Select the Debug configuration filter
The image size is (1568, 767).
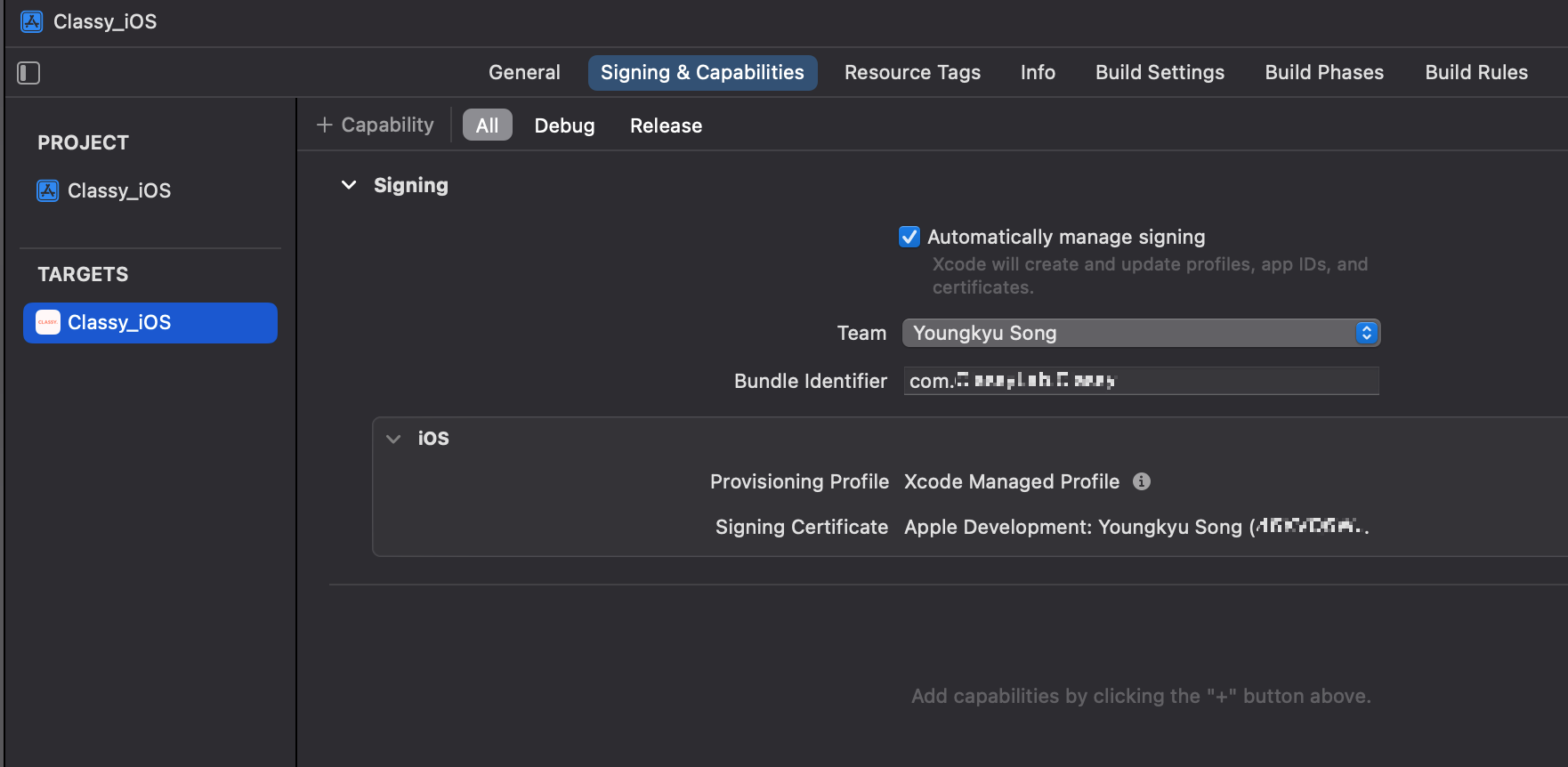coord(564,125)
